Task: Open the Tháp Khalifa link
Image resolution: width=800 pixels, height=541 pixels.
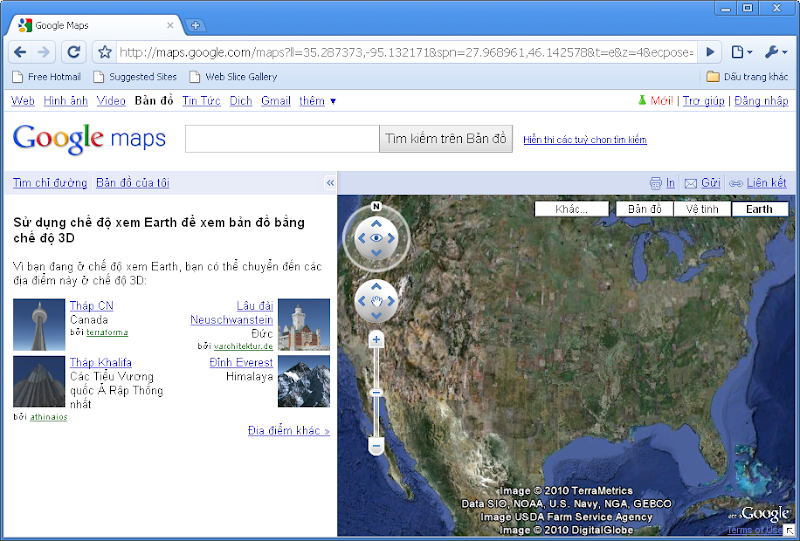Action: click(101, 362)
